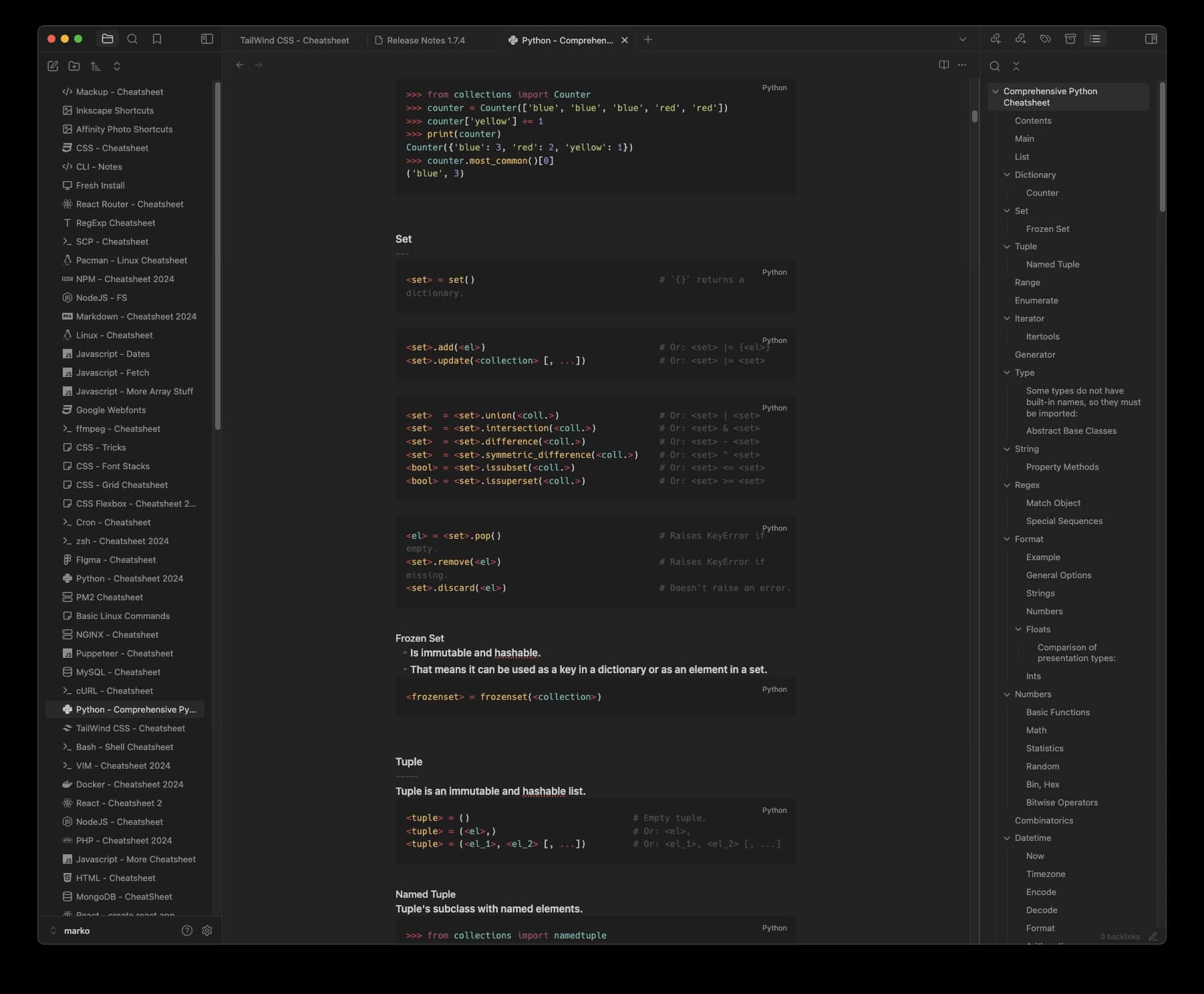The height and width of the screenshot is (994, 1204).
Task: Collapse all outline headings icon
Action: click(1016, 66)
